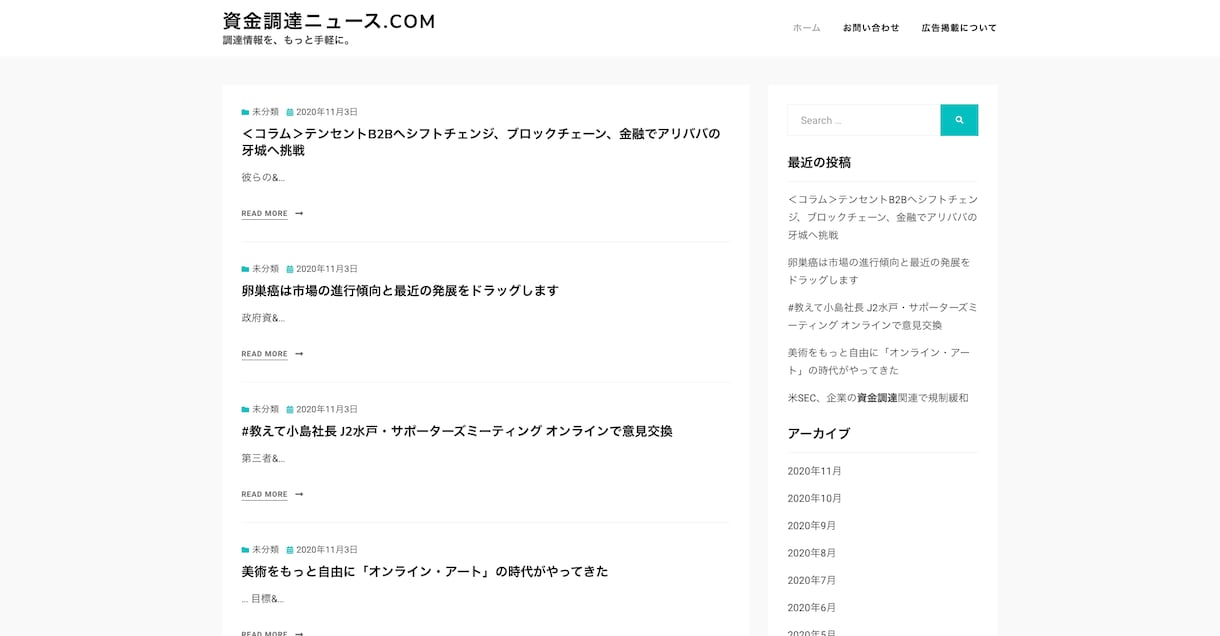Screen dimensions: 1220x636
Task: Click folder icon on テンセントB2B post
Action: click(245, 112)
